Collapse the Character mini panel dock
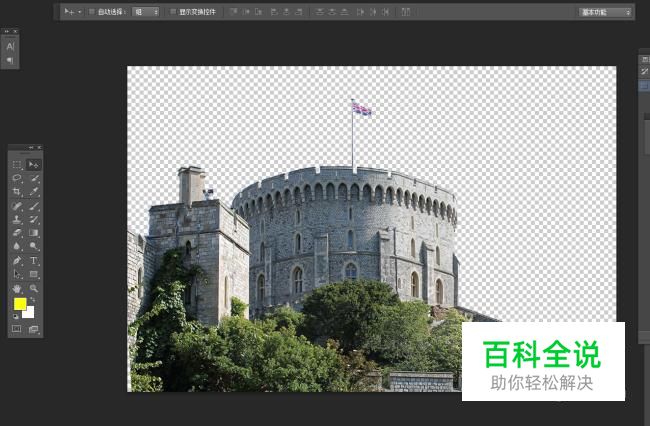The width and height of the screenshot is (650, 426). point(7,31)
